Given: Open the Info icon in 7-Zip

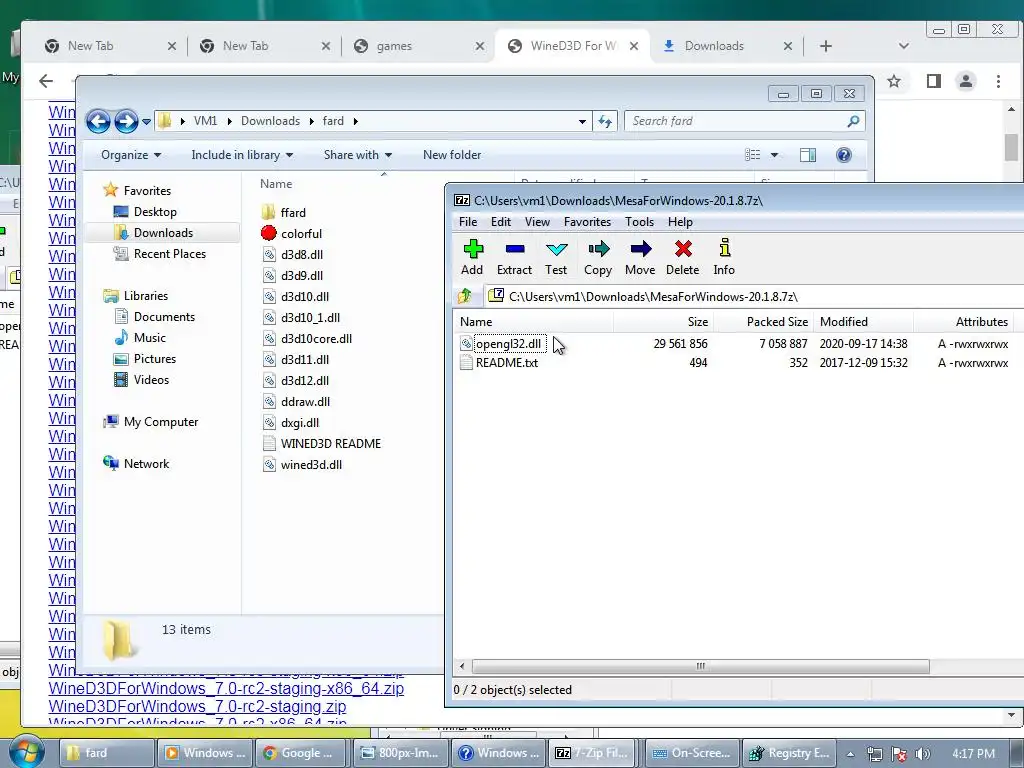Looking at the screenshot, I should (724, 249).
